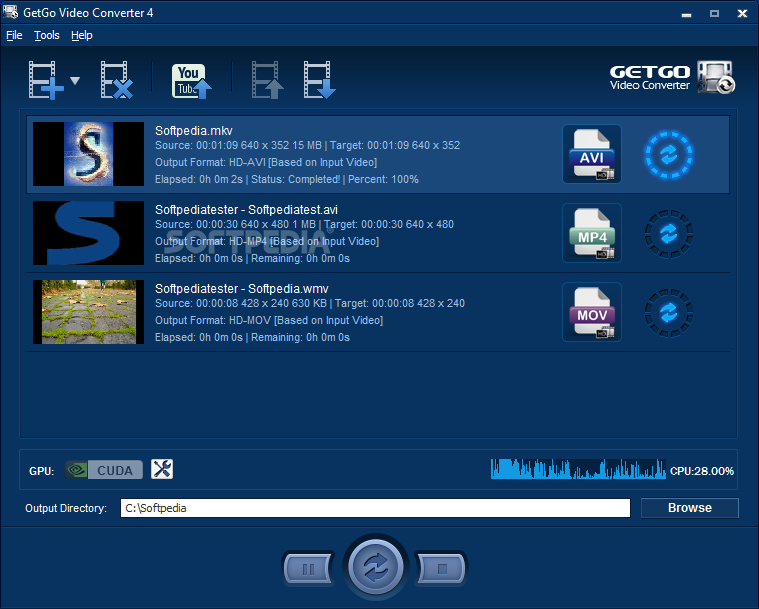Screen dimensions: 759x609
Task: Toggle CUDA GPU acceleration
Action: (x=104, y=470)
